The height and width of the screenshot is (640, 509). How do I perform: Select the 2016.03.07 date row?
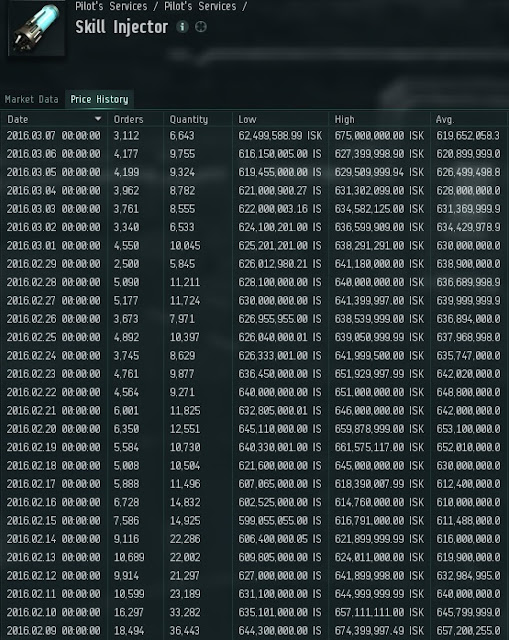point(254,136)
